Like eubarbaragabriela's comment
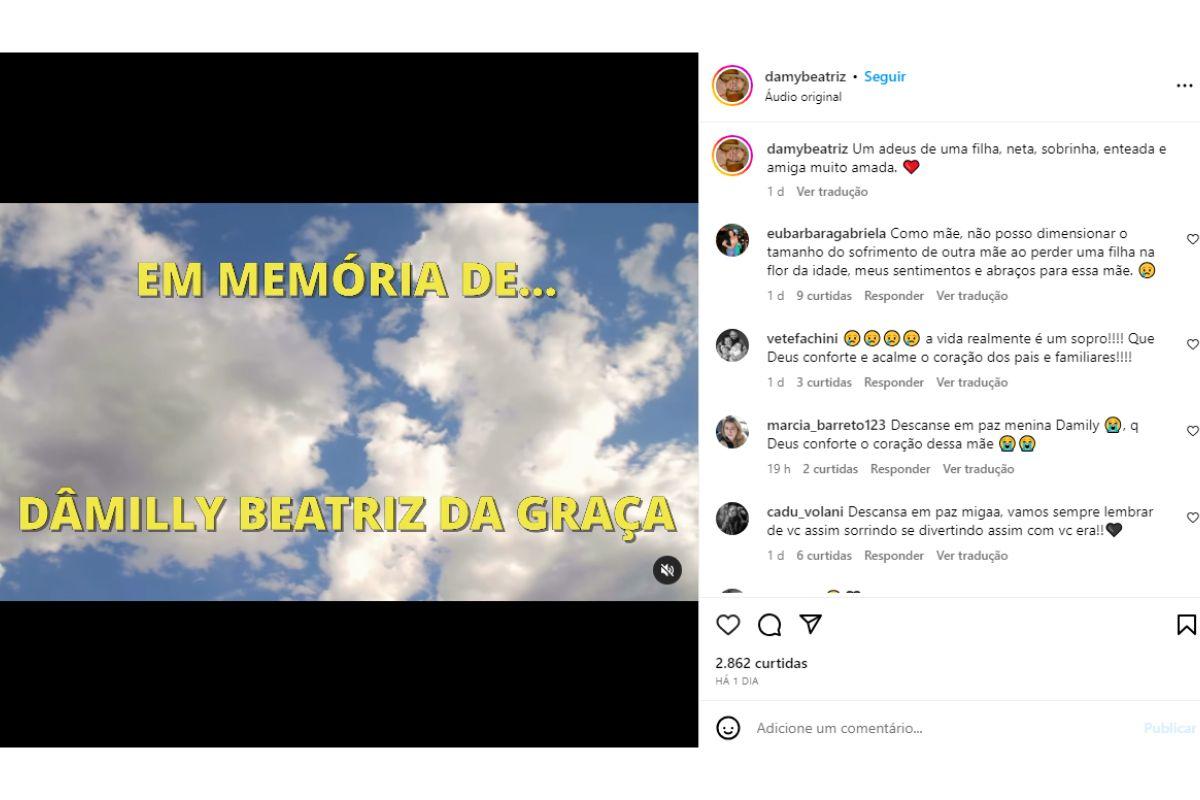Image resolution: width=1200 pixels, height=800 pixels. pyautogui.click(x=1192, y=239)
